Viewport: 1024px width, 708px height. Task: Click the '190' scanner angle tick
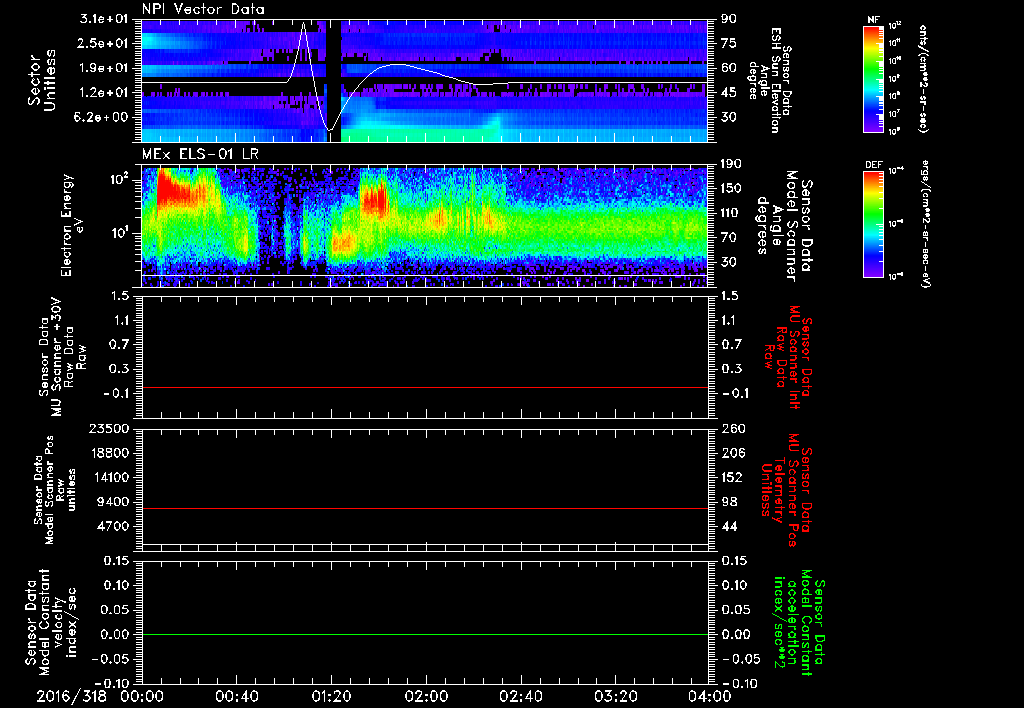731,164
